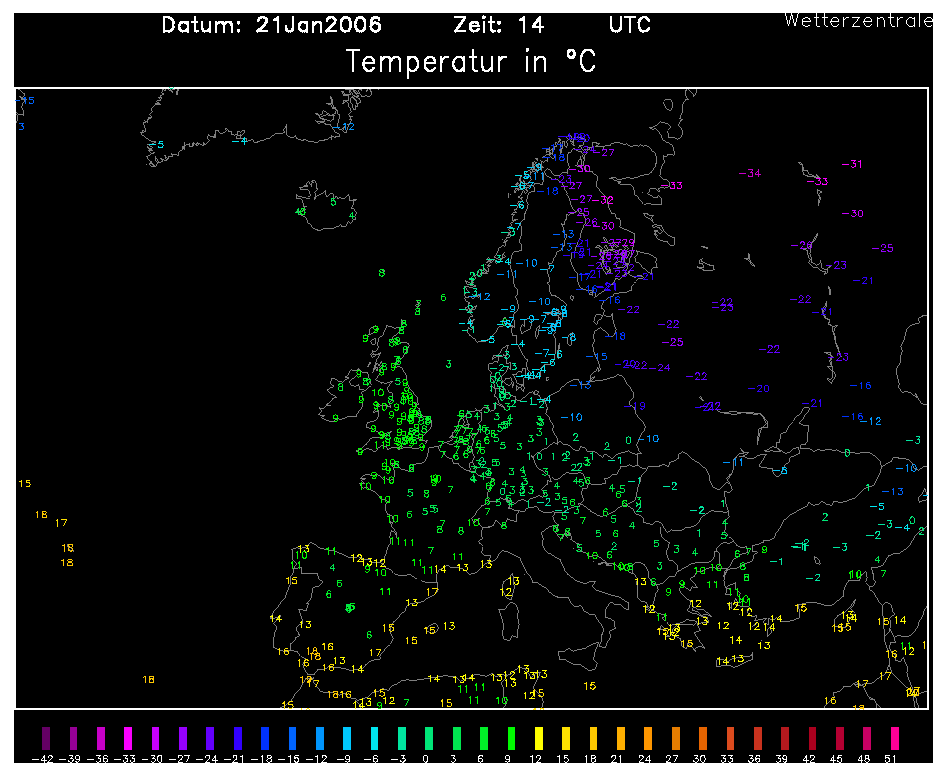Click the -31 reading in the far northeast
Screen dimensions: 933x763
click(x=852, y=164)
